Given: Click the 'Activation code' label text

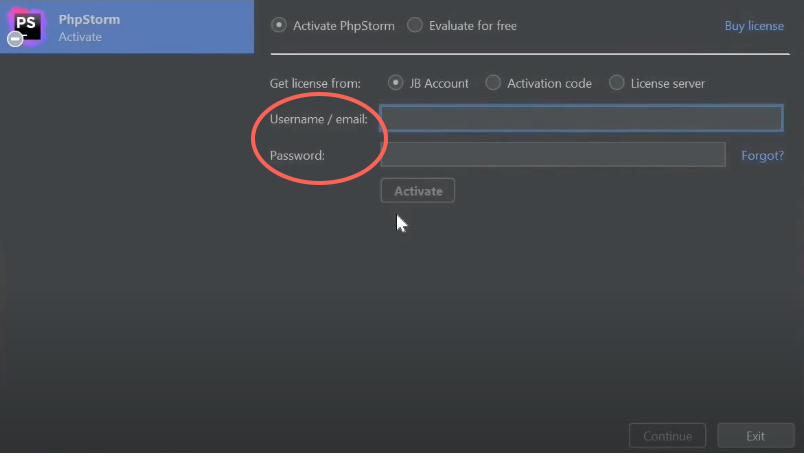Looking at the screenshot, I should [x=549, y=83].
